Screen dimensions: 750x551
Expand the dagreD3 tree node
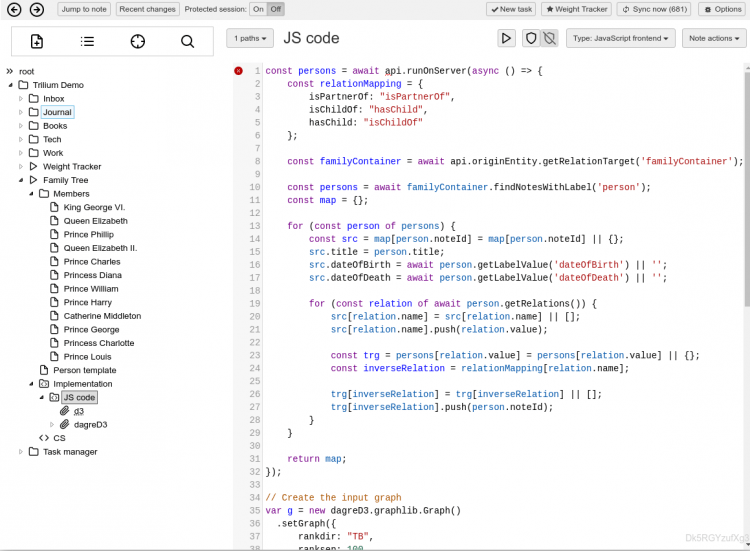(53, 424)
